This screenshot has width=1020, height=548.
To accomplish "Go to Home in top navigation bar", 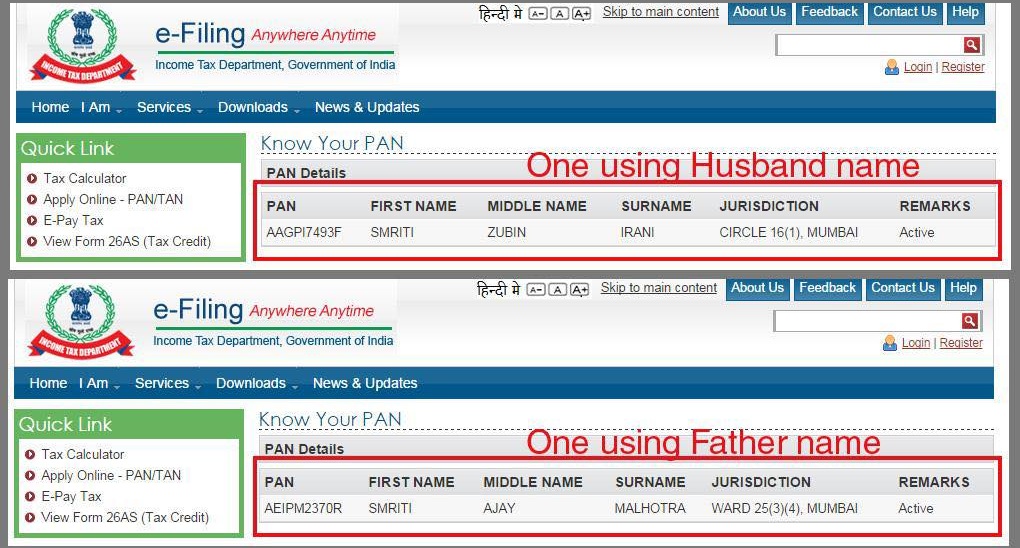I will pyautogui.click(x=50, y=107).
